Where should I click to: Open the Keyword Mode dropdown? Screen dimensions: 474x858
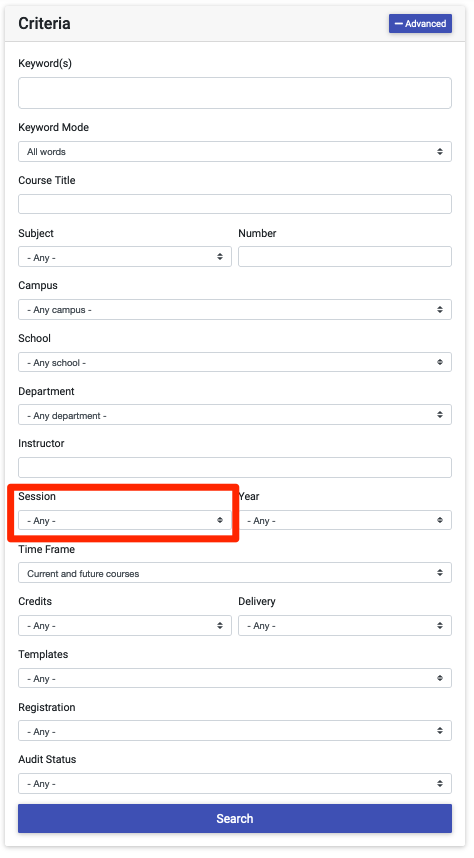[234, 152]
